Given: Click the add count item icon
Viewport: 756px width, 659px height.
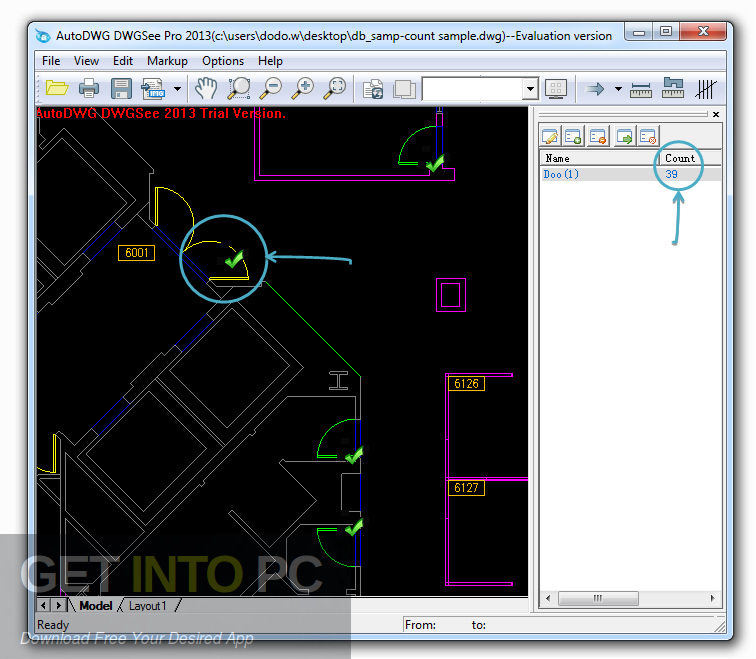Looking at the screenshot, I should (573, 137).
